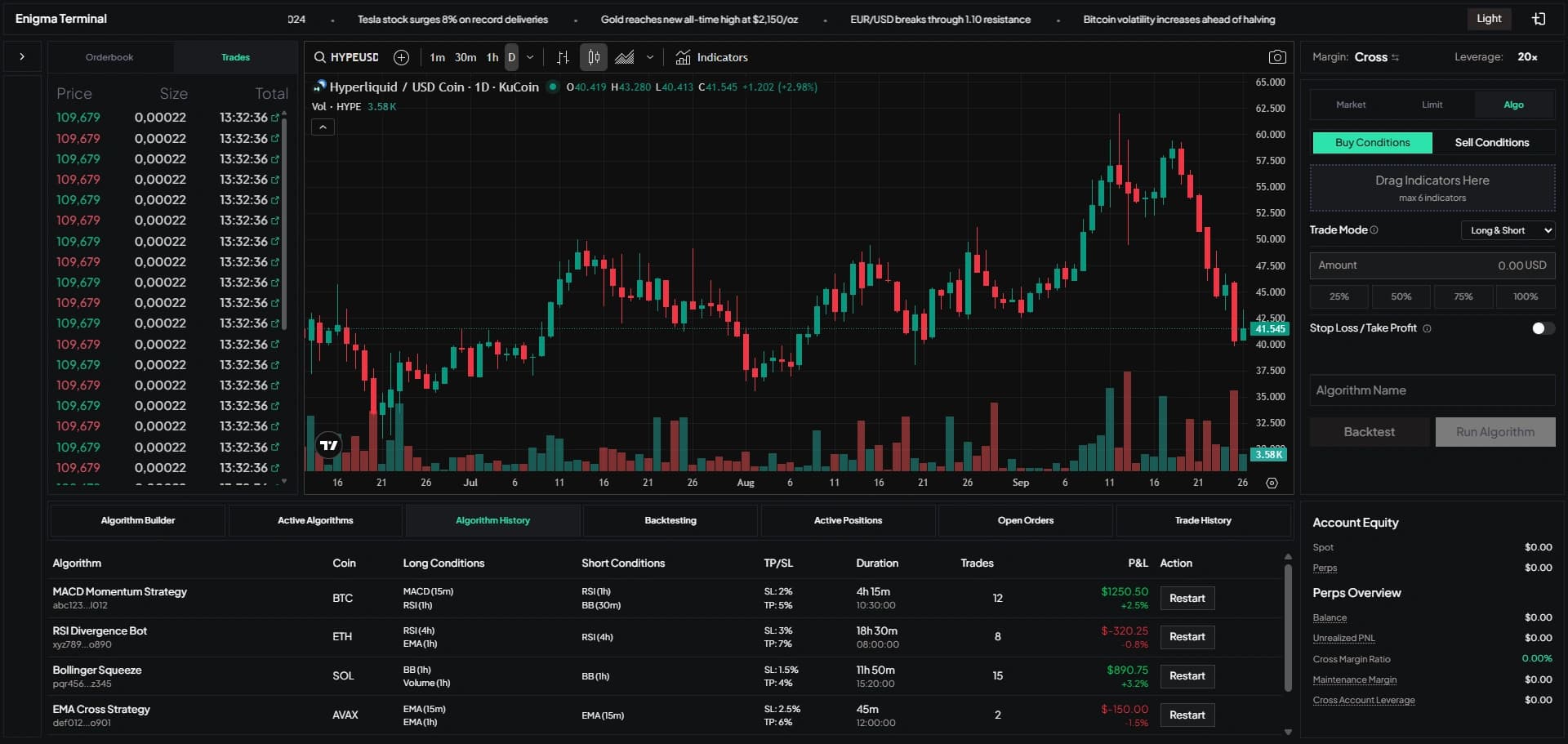This screenshot has height=744, width=1568.
Task: Set amount to 25%
Action: coord(1339,296)
